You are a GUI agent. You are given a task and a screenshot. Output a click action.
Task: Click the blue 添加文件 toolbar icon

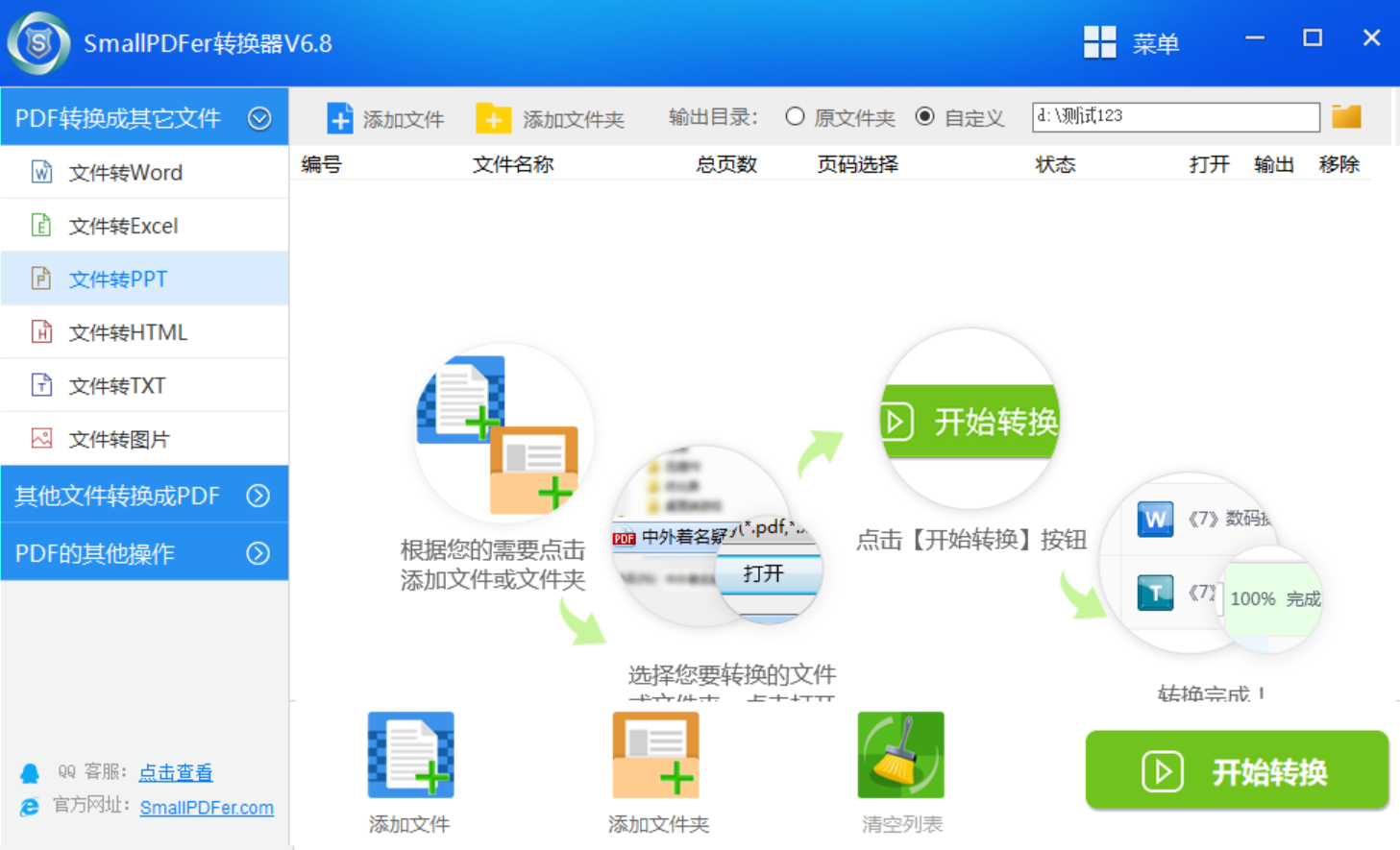[x=339, y=119]
